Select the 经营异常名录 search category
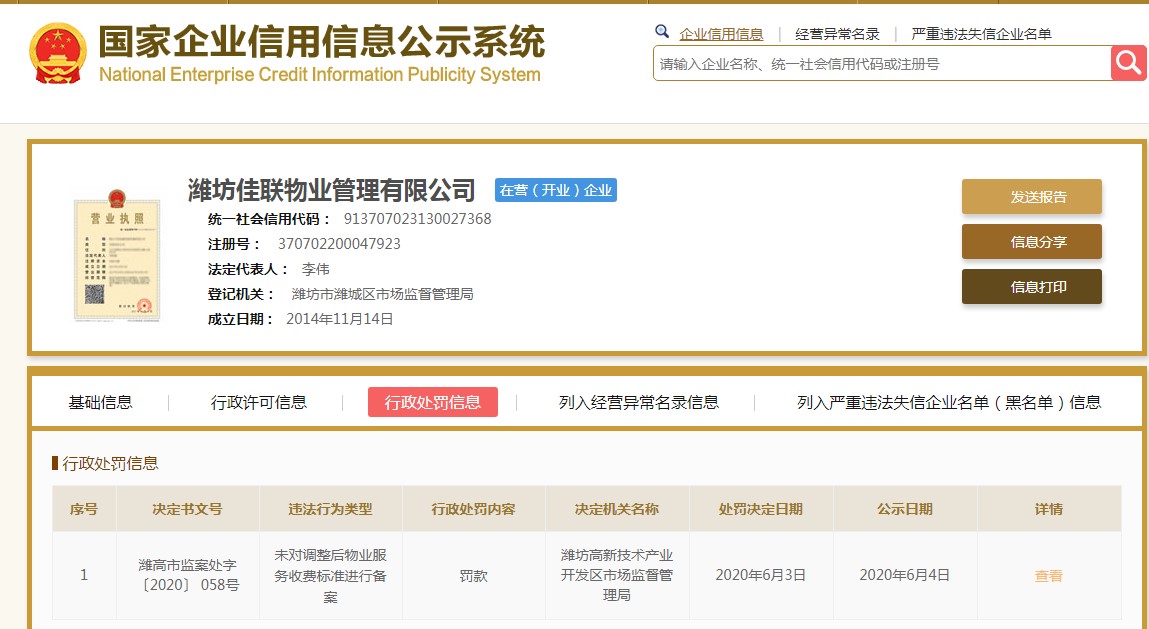The image size is (1149, 629). [837, 34]
